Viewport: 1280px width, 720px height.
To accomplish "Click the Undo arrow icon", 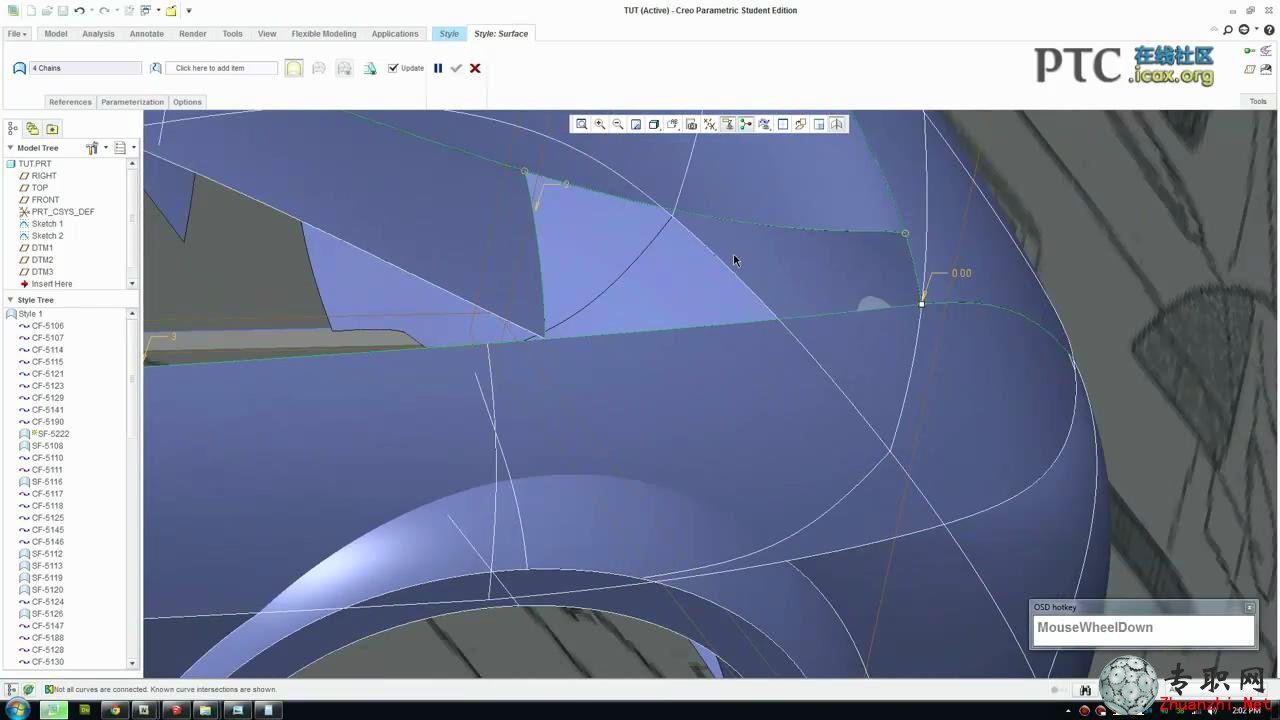I will click(x=80, y=10).
